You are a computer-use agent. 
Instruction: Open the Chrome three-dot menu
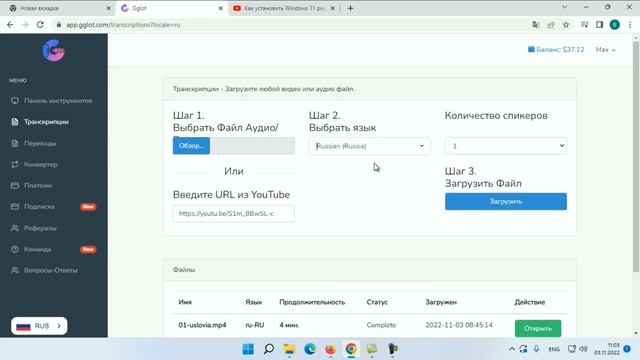pos(630,25)
